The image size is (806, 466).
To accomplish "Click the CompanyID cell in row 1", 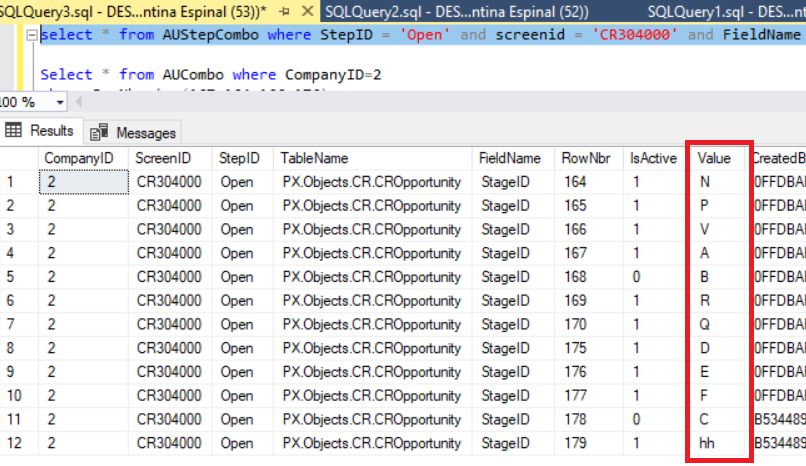I will (x=84, y=182).
